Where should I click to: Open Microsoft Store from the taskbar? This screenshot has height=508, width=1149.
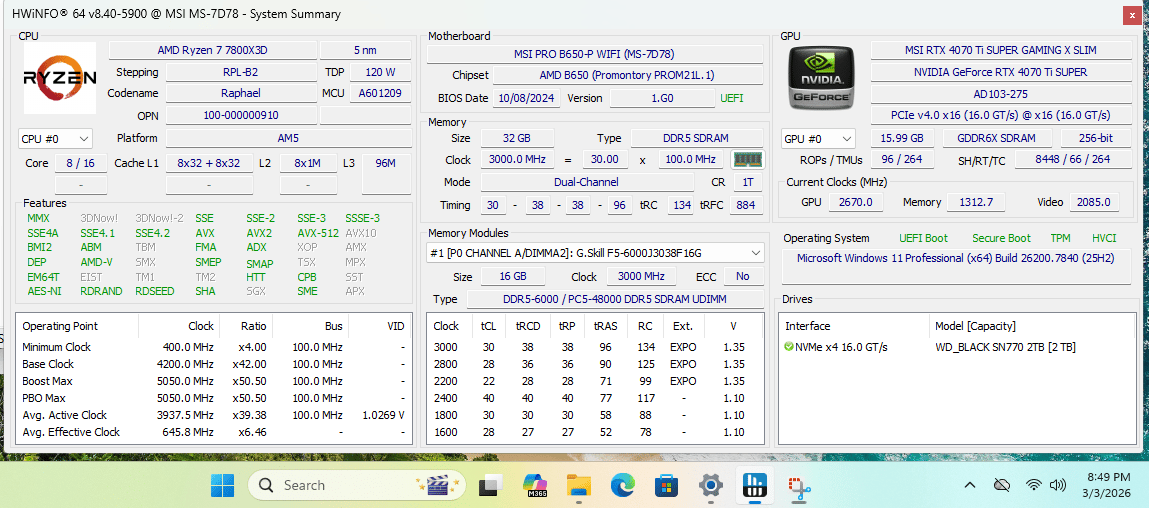(667, 485)
